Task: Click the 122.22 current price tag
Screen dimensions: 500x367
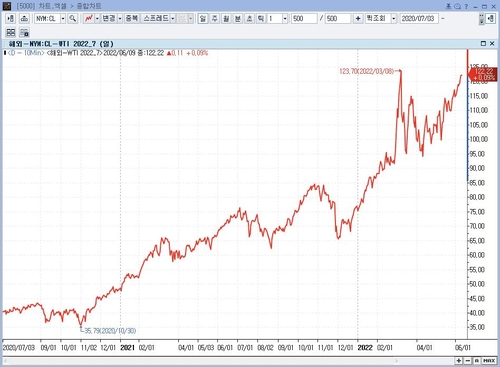Action: tap(484, 74)
